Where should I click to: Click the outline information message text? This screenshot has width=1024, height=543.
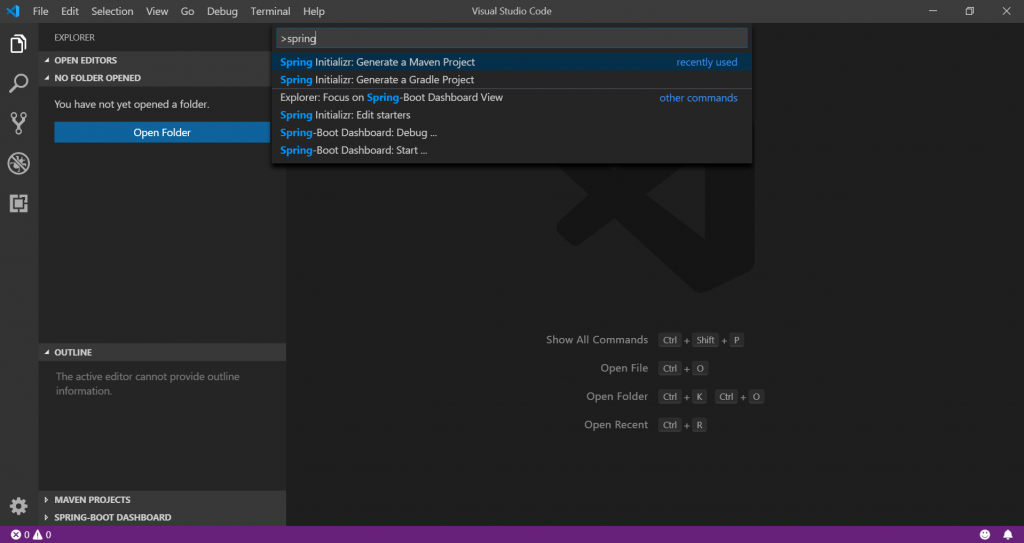(x=148, y=384)
